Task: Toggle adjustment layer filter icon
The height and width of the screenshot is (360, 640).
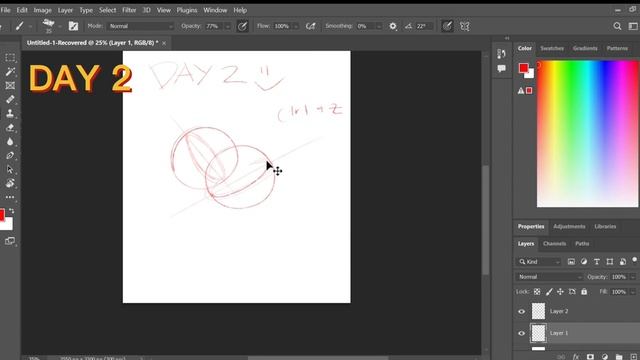Action: 584,262
